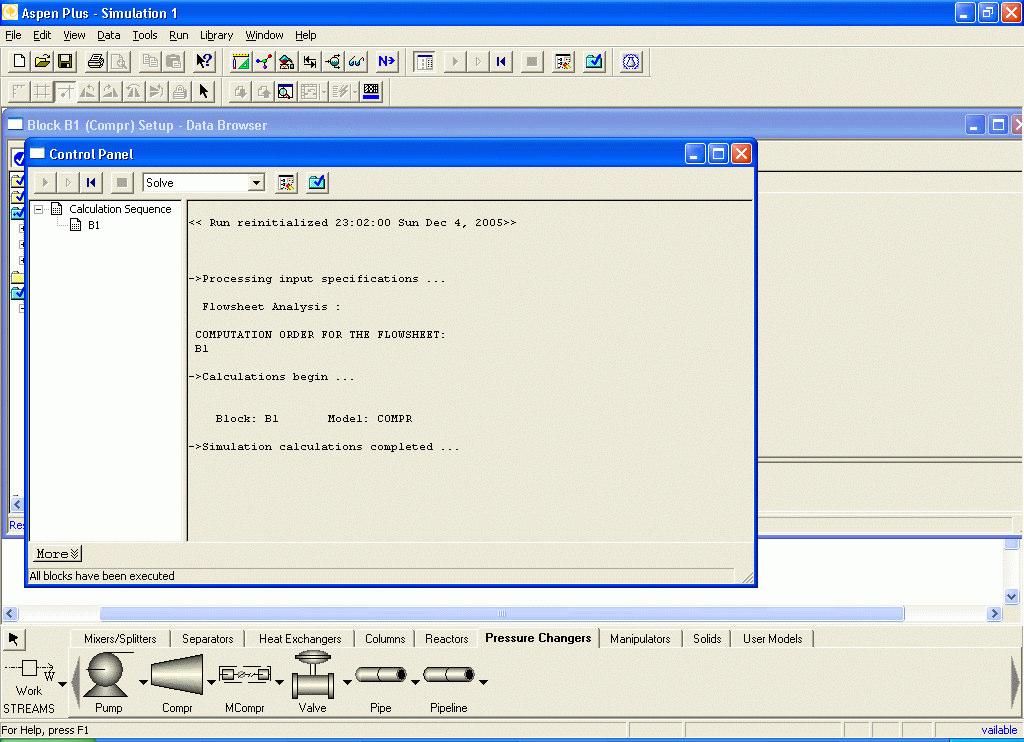The image size is (1024, 742).
Task: Click the horizontal scrollbar right arrow
Action: pyautogui.click(x=994, y=613)
